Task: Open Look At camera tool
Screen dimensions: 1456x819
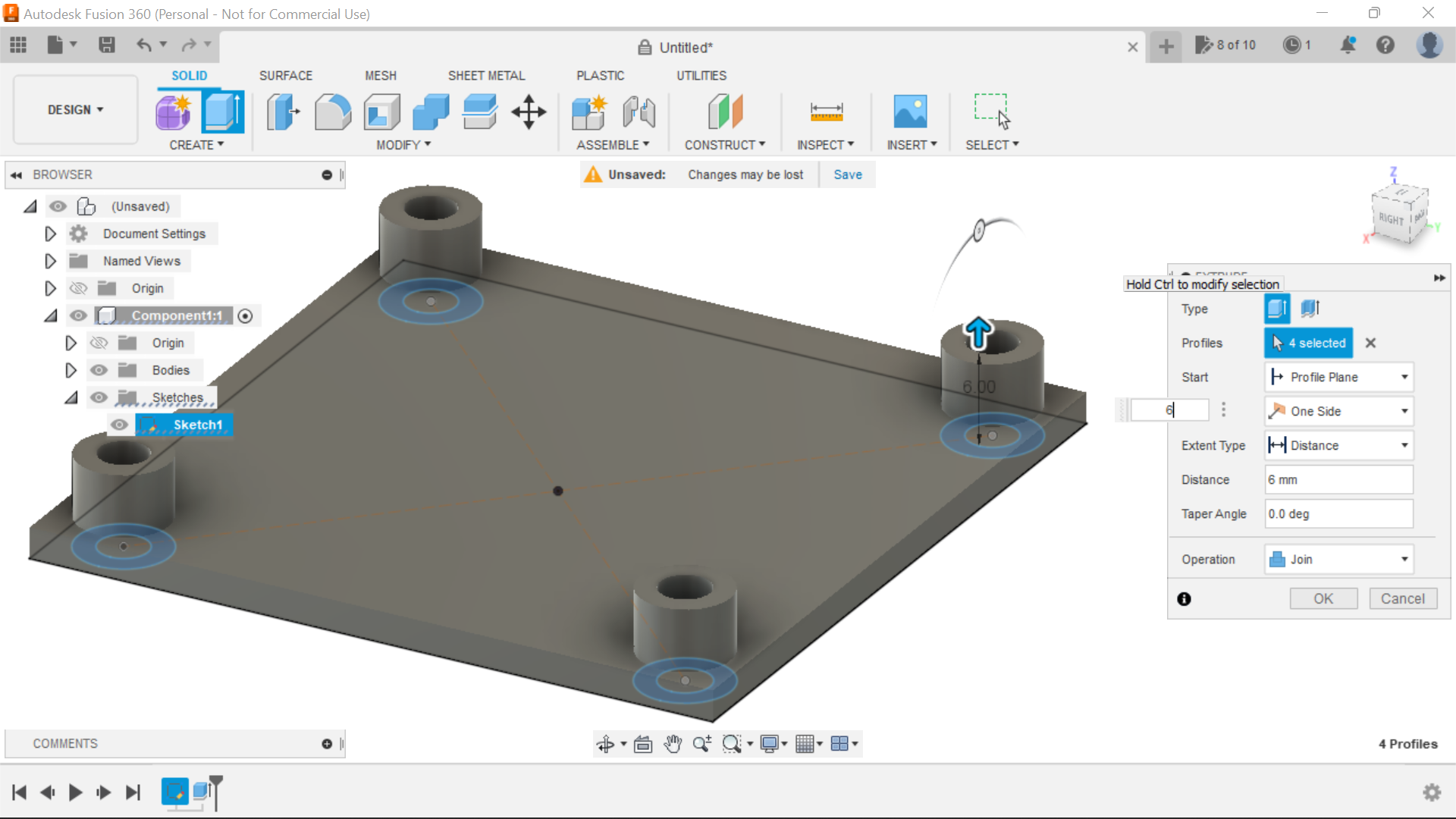Action: pos(643,744)
